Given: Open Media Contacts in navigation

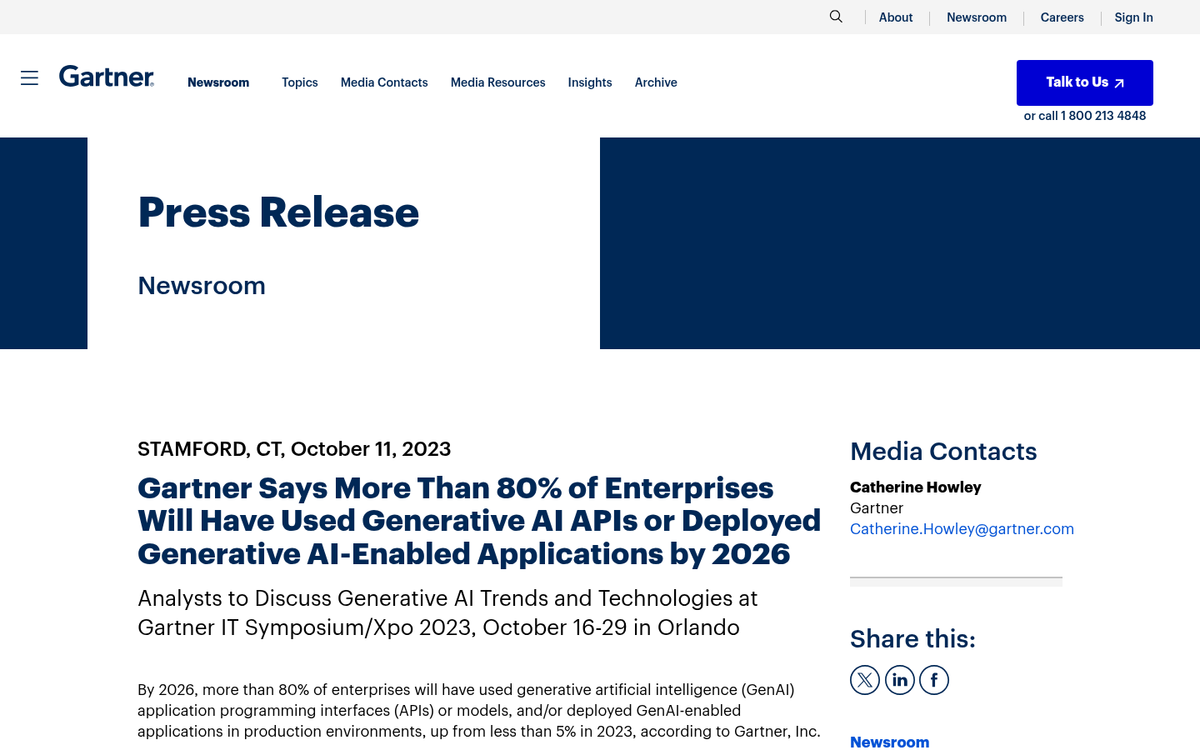Looking at the screenshot, I should click(384, 83).
